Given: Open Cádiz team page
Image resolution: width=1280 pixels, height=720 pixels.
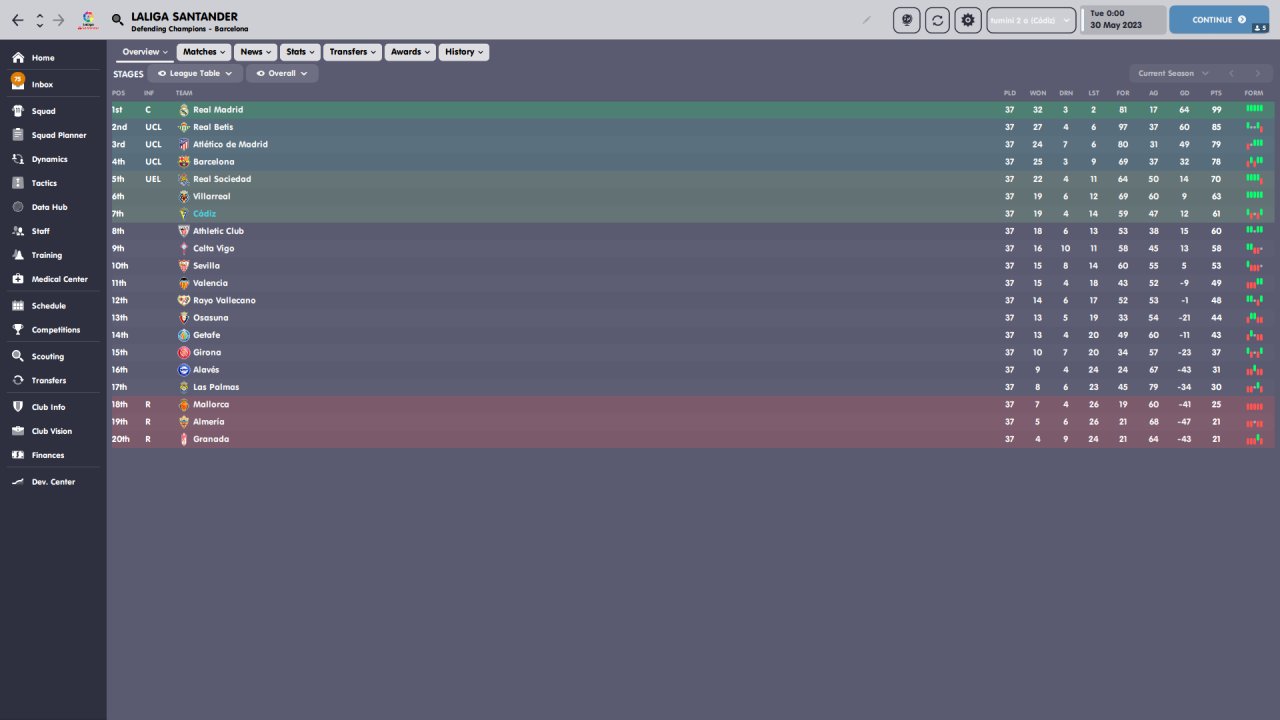Looking at the screenshot, I should [204, 214].
